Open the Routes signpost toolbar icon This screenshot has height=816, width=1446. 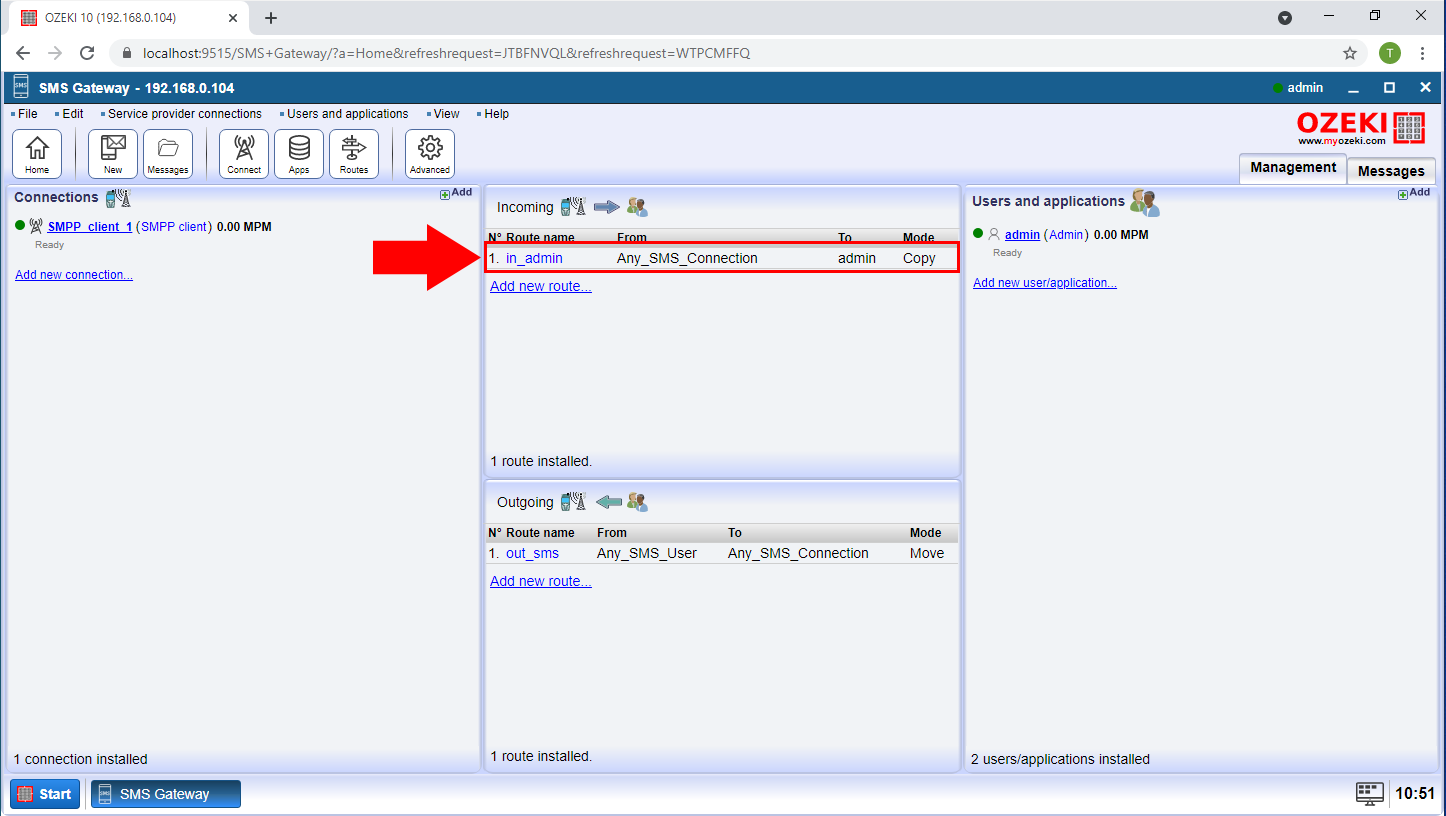tap(354, 154)
